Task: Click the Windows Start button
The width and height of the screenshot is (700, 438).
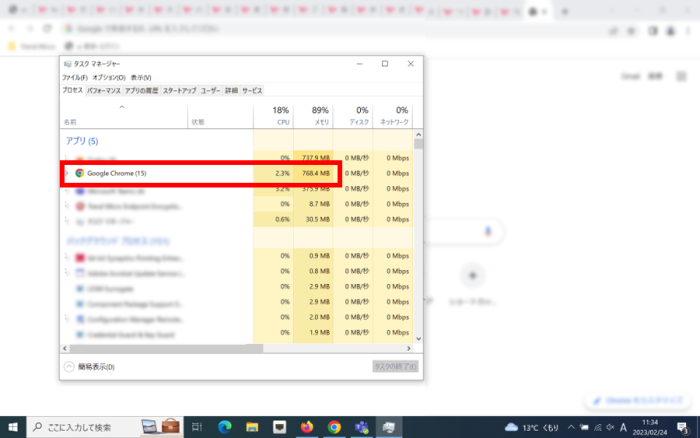Action: point(11,427)
